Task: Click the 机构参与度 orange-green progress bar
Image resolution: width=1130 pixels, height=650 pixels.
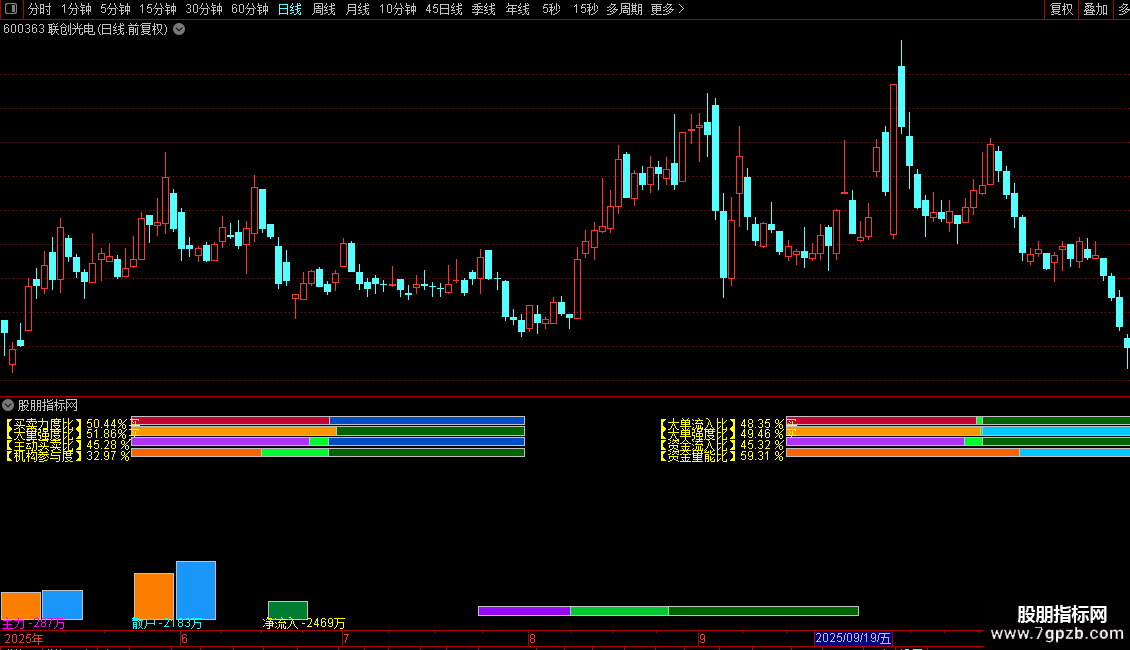Action: point(328,453)
